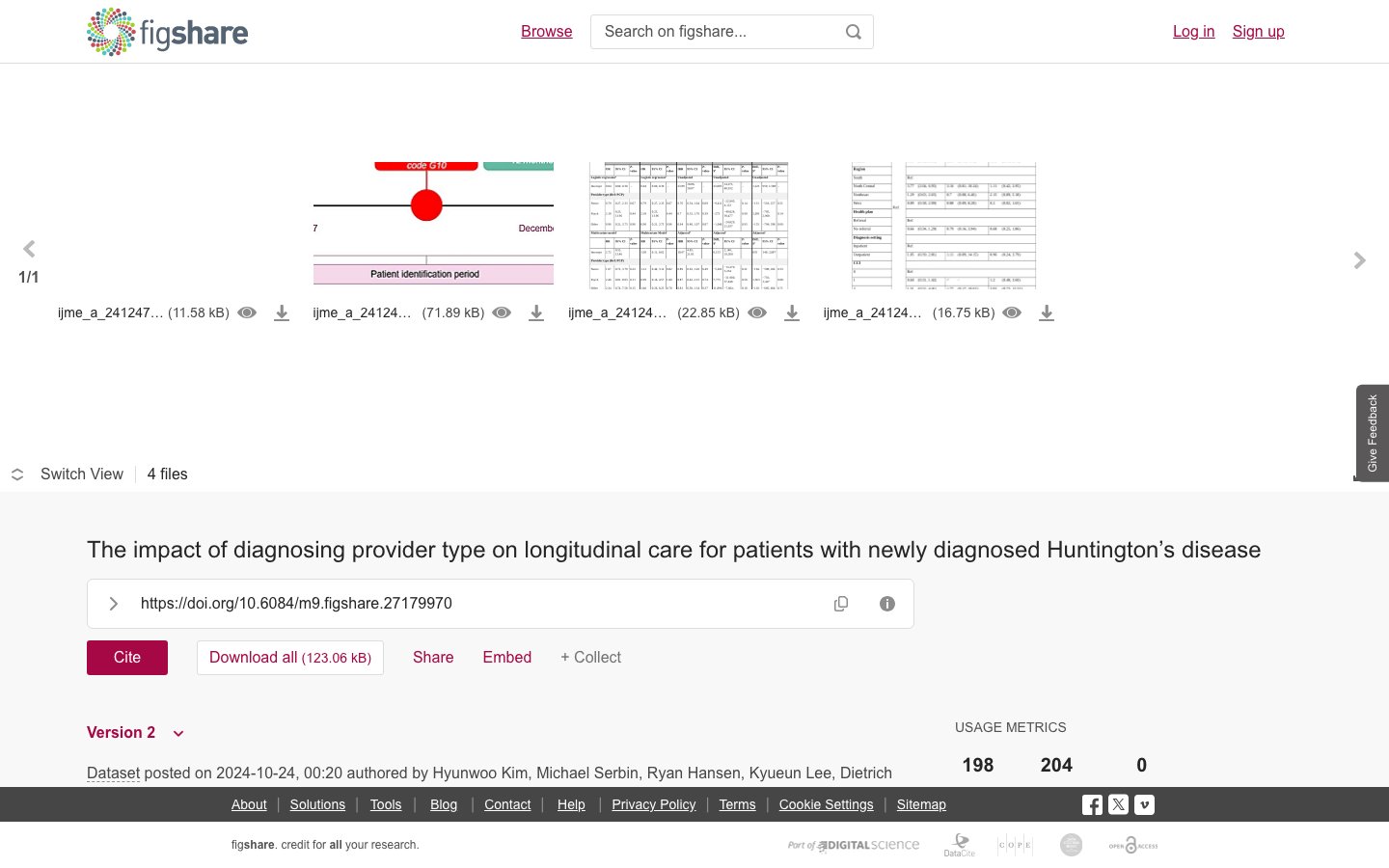1389x868 pixels.
Task: Open figshare Vimeo icon
Action: pos(1144,804)
